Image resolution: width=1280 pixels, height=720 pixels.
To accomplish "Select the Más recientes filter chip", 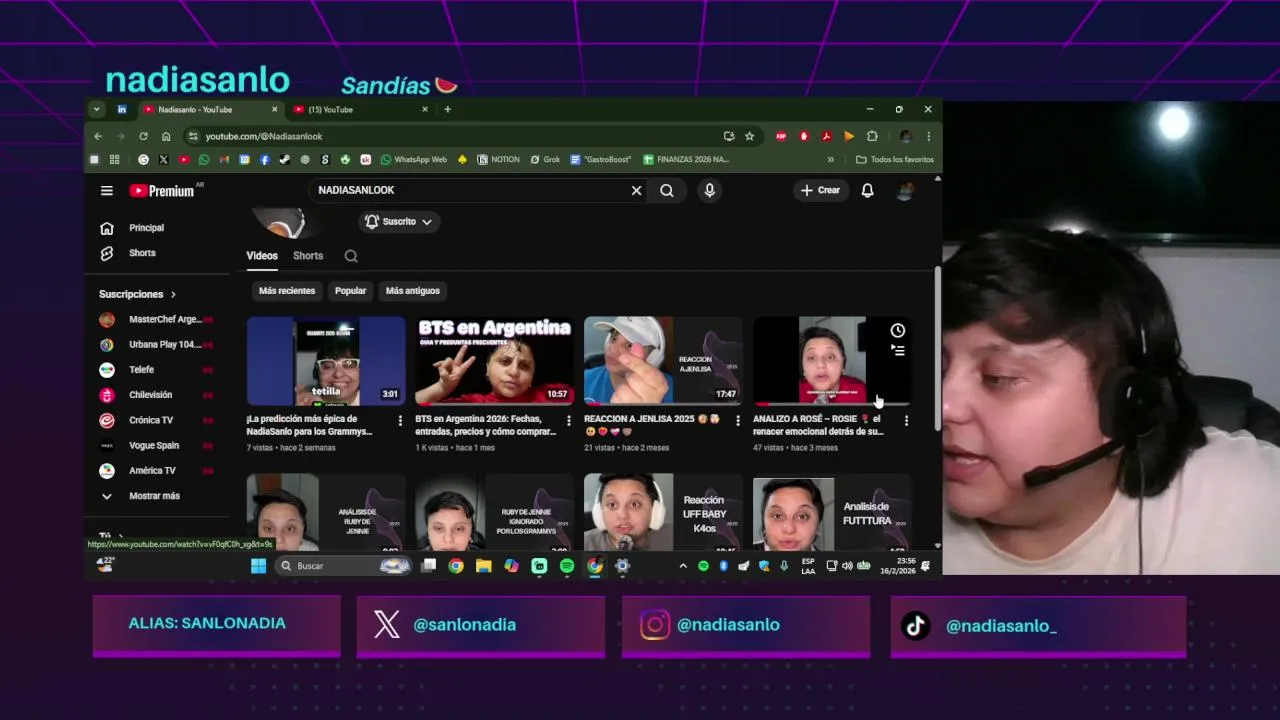I will [287, 291].
